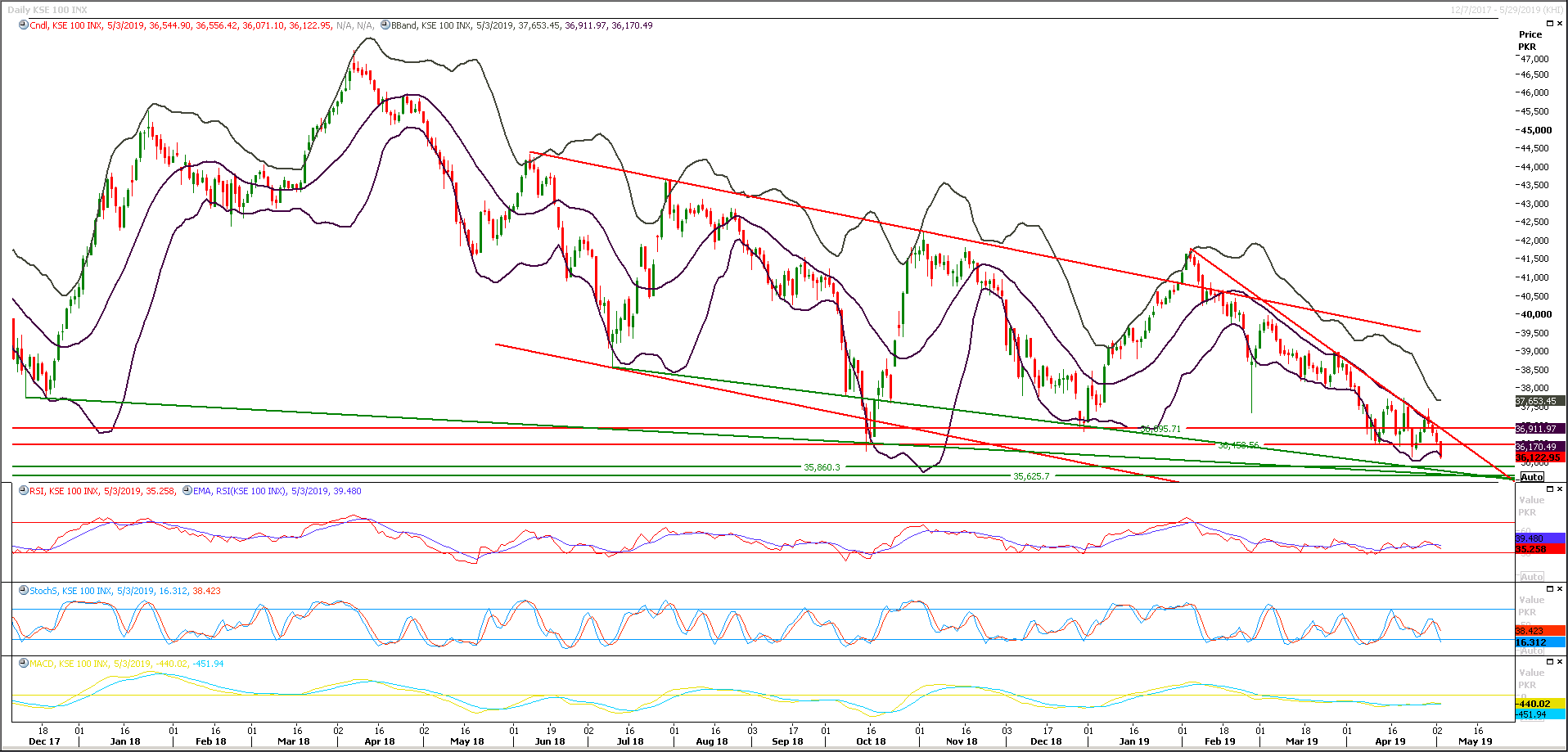Click the clock icon next to the EMA label
The image size is (1568, 752).
[187, 491]
